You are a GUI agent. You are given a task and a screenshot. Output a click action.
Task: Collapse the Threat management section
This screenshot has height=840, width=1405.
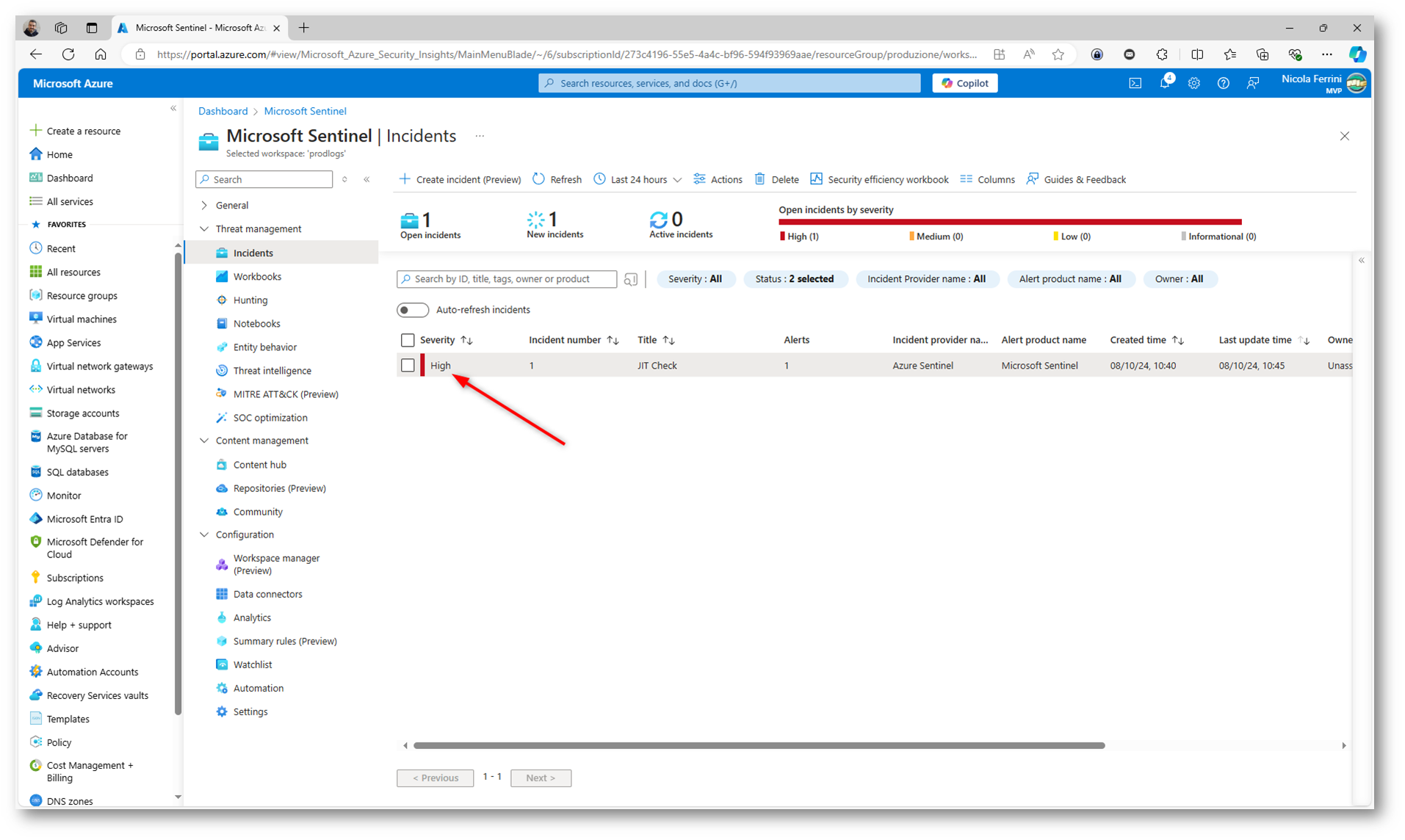coord(204,229)
